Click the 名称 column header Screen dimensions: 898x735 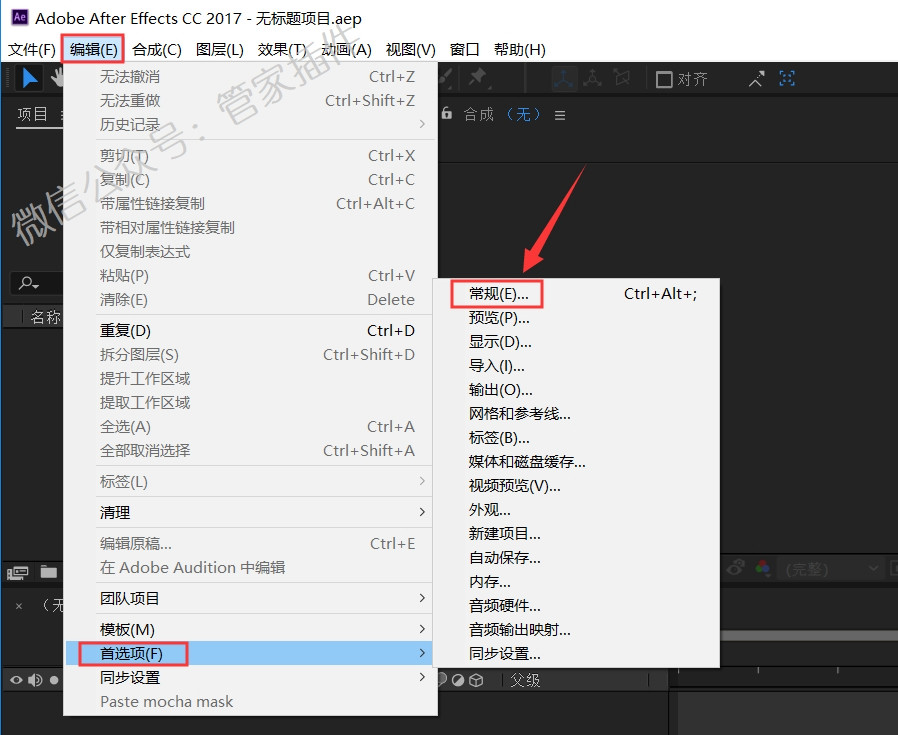[45, 317]
